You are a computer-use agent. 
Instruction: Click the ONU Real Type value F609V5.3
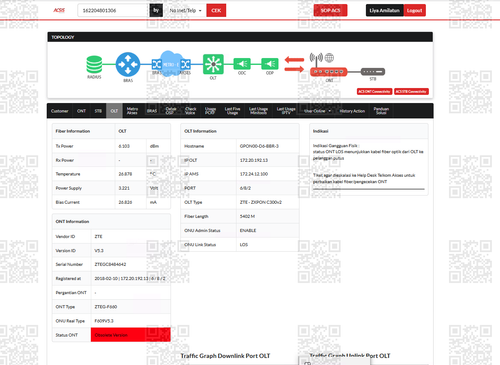click(x=104, y=321)
